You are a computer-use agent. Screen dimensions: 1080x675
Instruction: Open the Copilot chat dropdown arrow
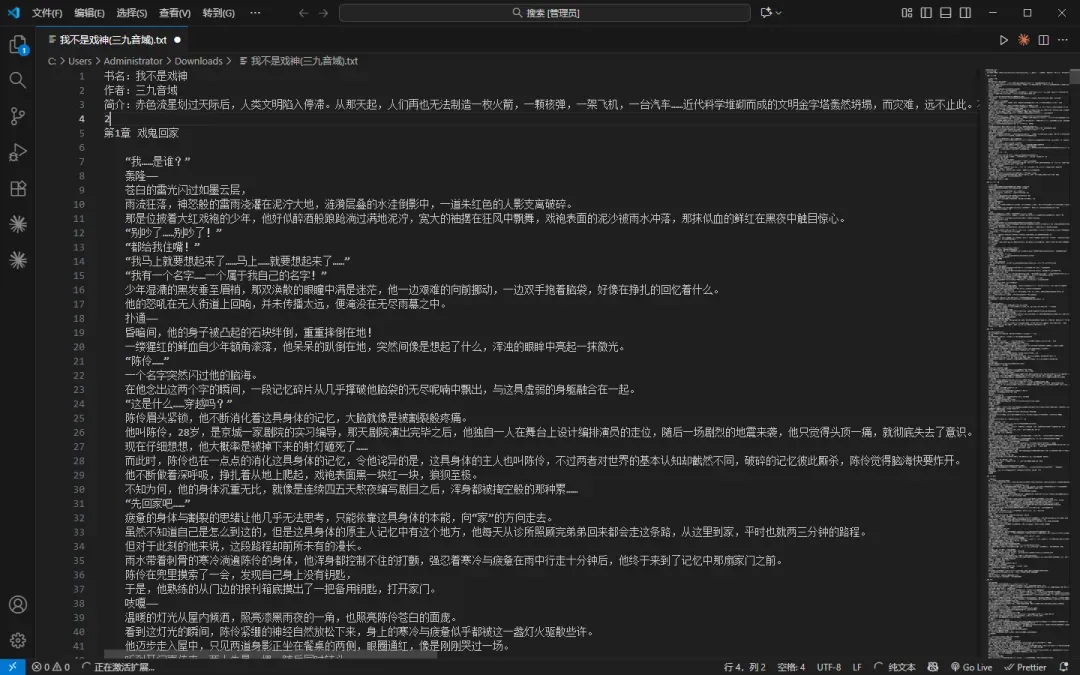click(x=779, y=12)
